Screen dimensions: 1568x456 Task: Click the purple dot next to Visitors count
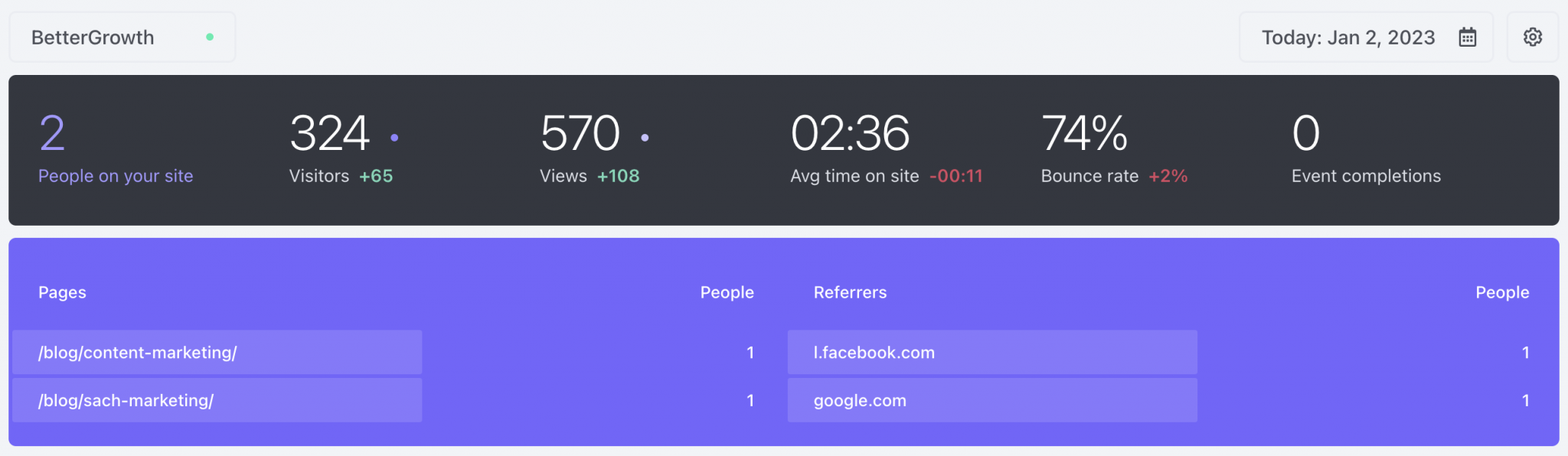pos(395,138)
